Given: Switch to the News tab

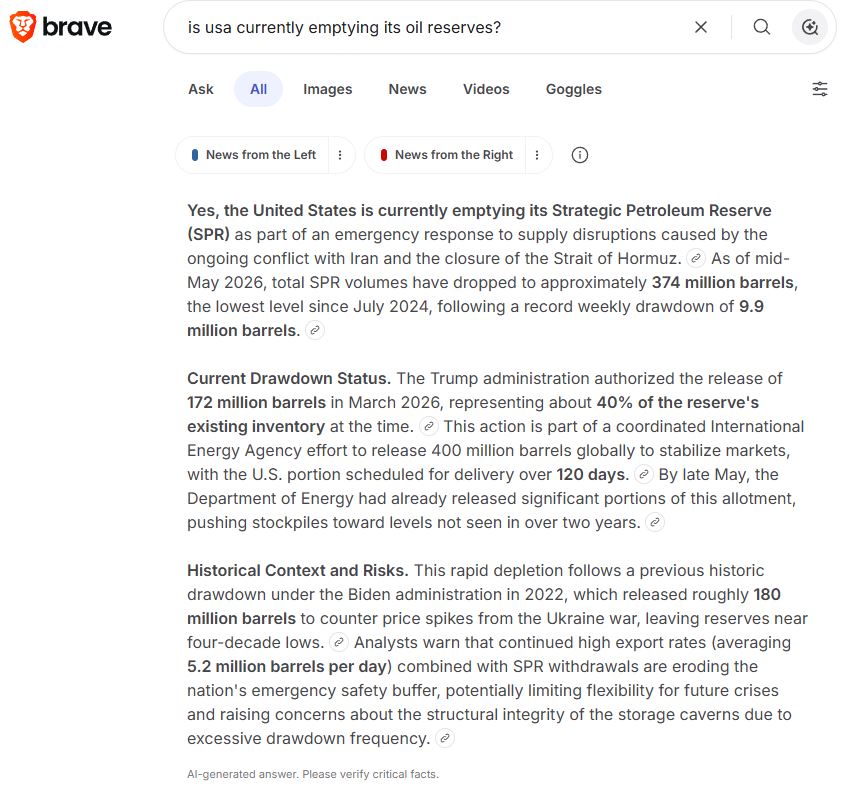Looking at the screenshot, I should tap(407, 89).
